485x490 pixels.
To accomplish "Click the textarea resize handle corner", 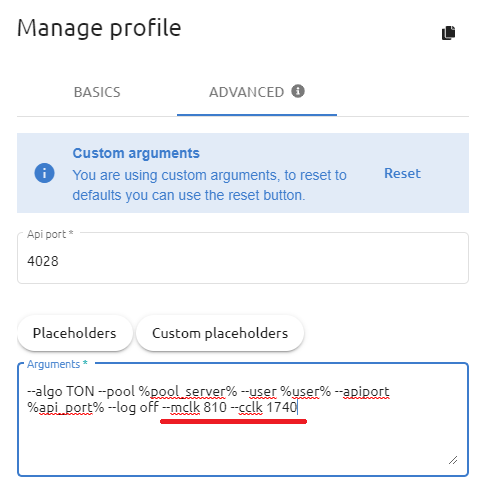I will click(453, 460).
